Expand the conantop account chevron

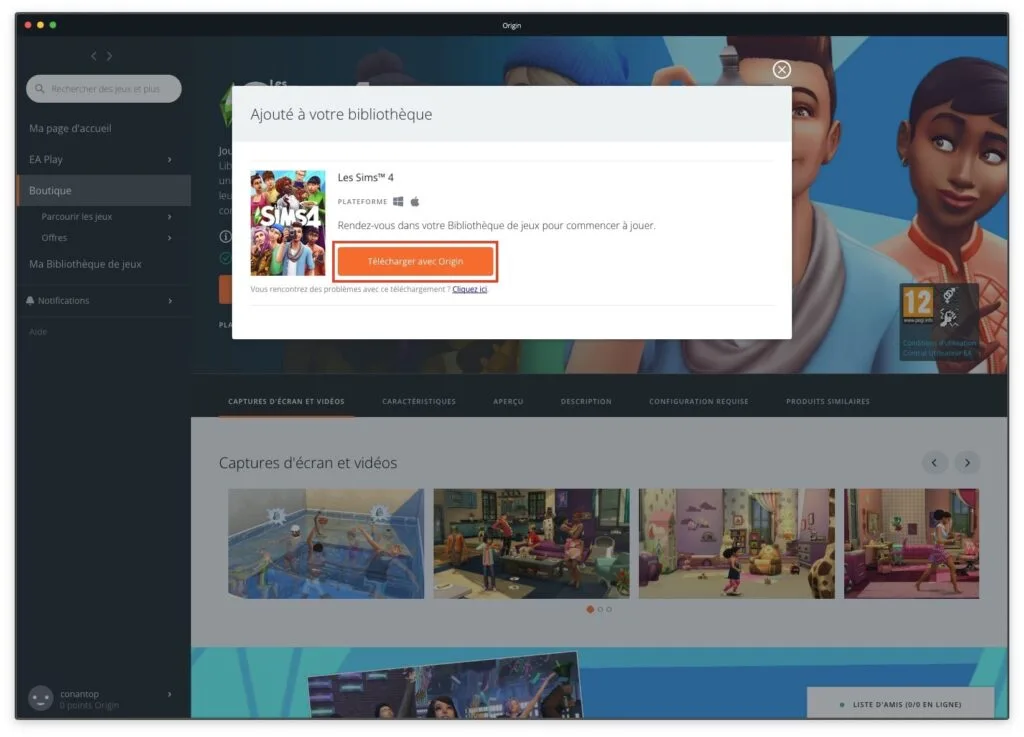pos(170,694)
